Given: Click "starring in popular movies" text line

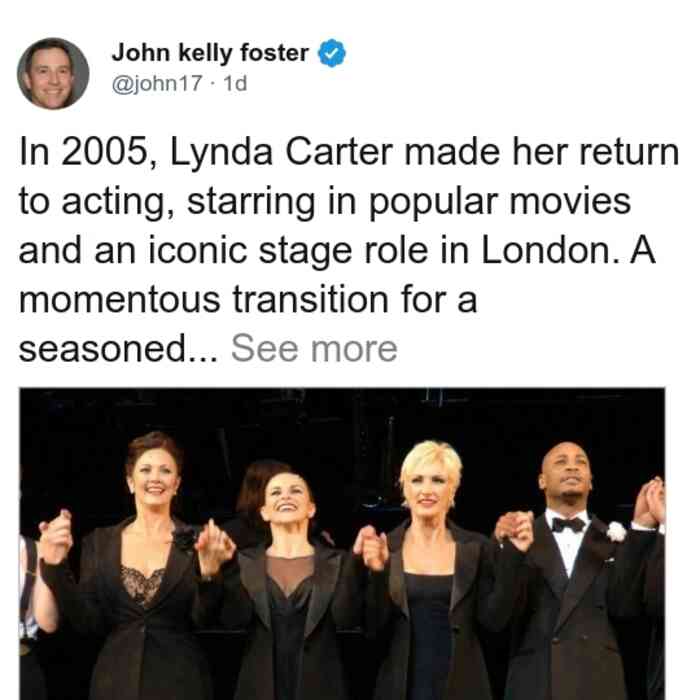Looking at the screenshot, I should click(409, 202).
